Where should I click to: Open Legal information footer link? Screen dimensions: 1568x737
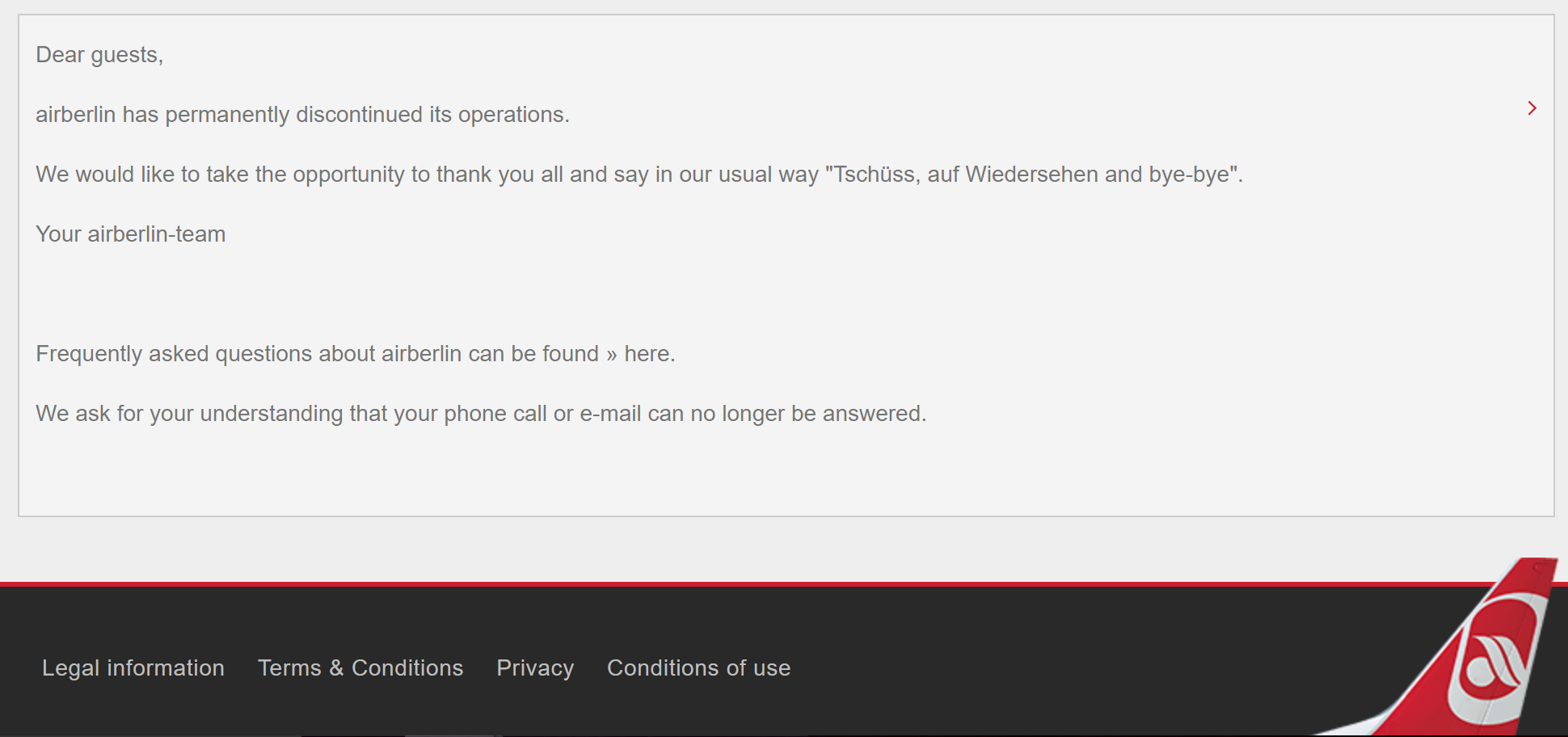[133, 668]
